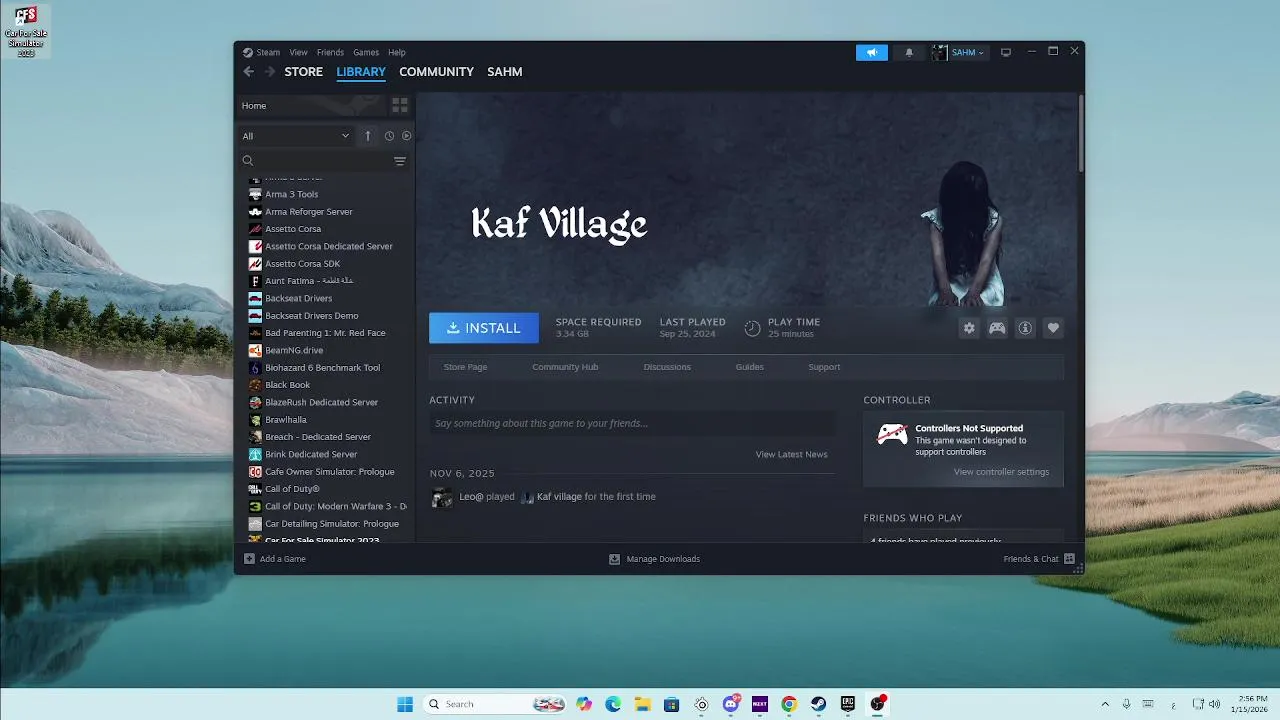1280x720 pixels.
Task: Open the Support link
Action: 824,367
